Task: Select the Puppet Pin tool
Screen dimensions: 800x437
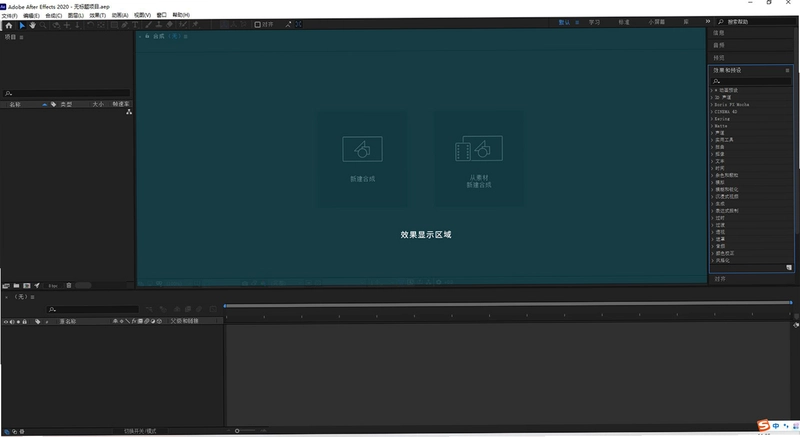Action: 195,24
